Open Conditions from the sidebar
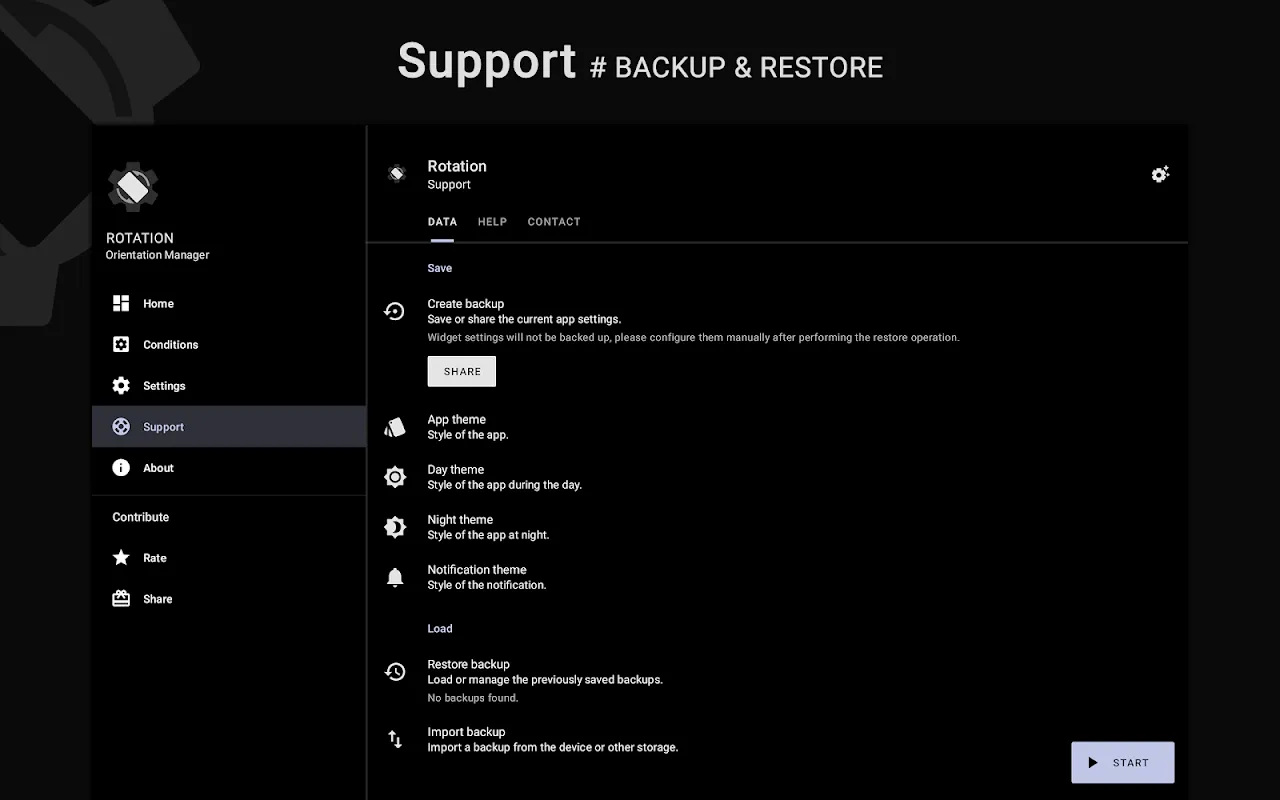 tap(229, 344)
